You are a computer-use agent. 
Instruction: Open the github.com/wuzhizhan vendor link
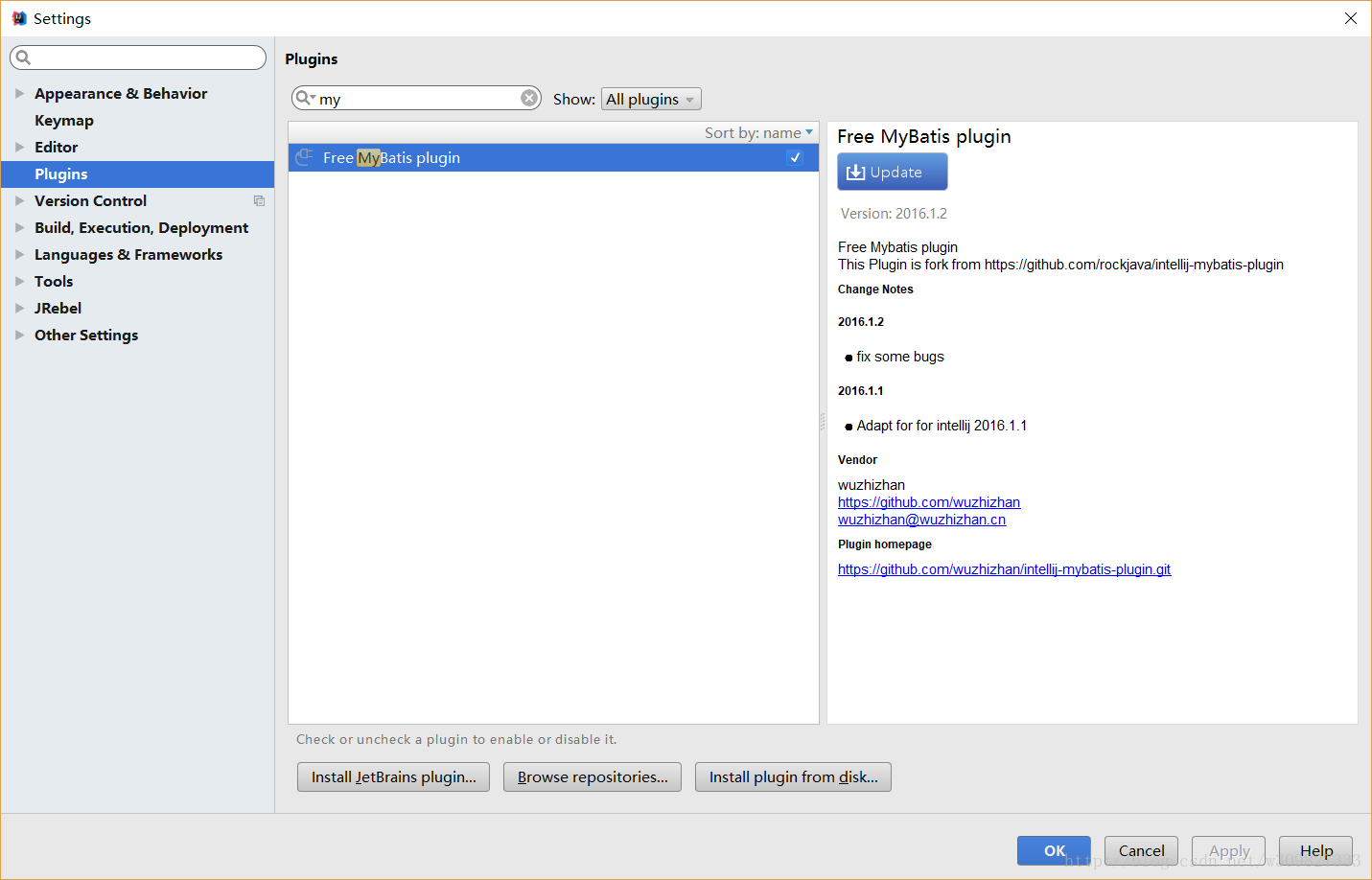coord(929,502)
